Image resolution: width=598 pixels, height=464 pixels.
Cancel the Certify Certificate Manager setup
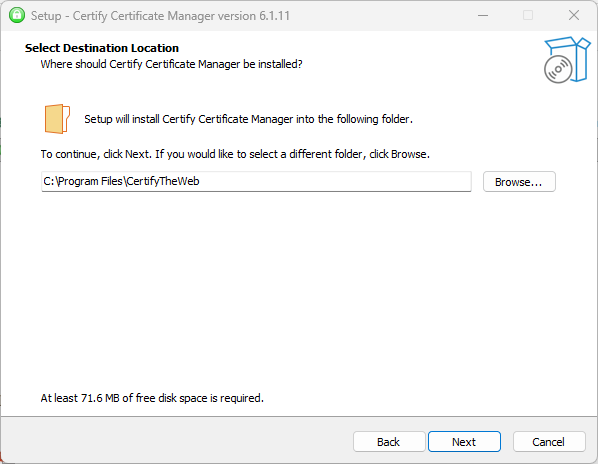pos(549,442)
